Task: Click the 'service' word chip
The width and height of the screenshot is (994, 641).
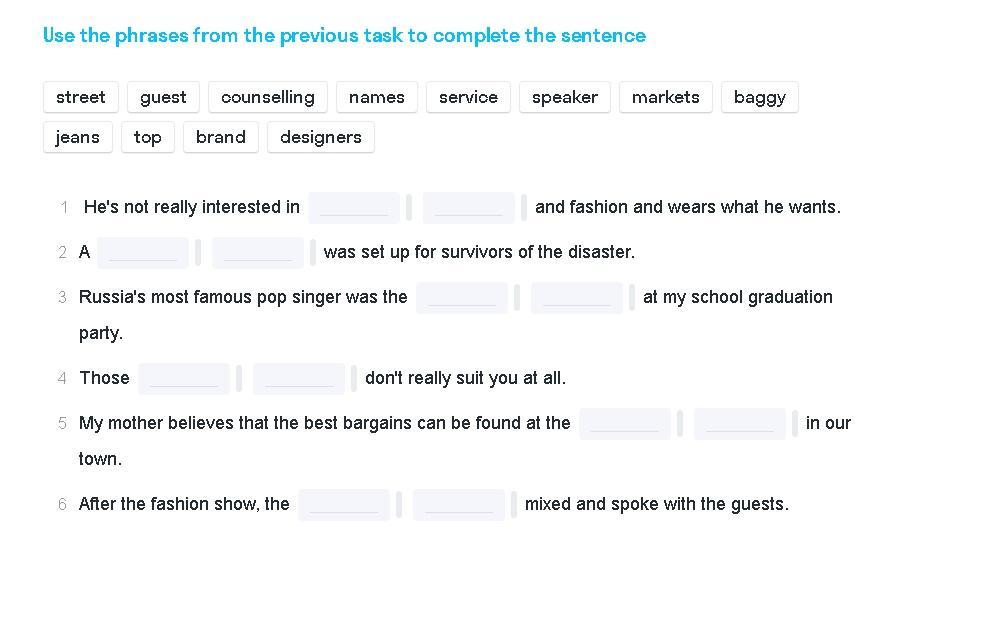Action: (468, 97)
